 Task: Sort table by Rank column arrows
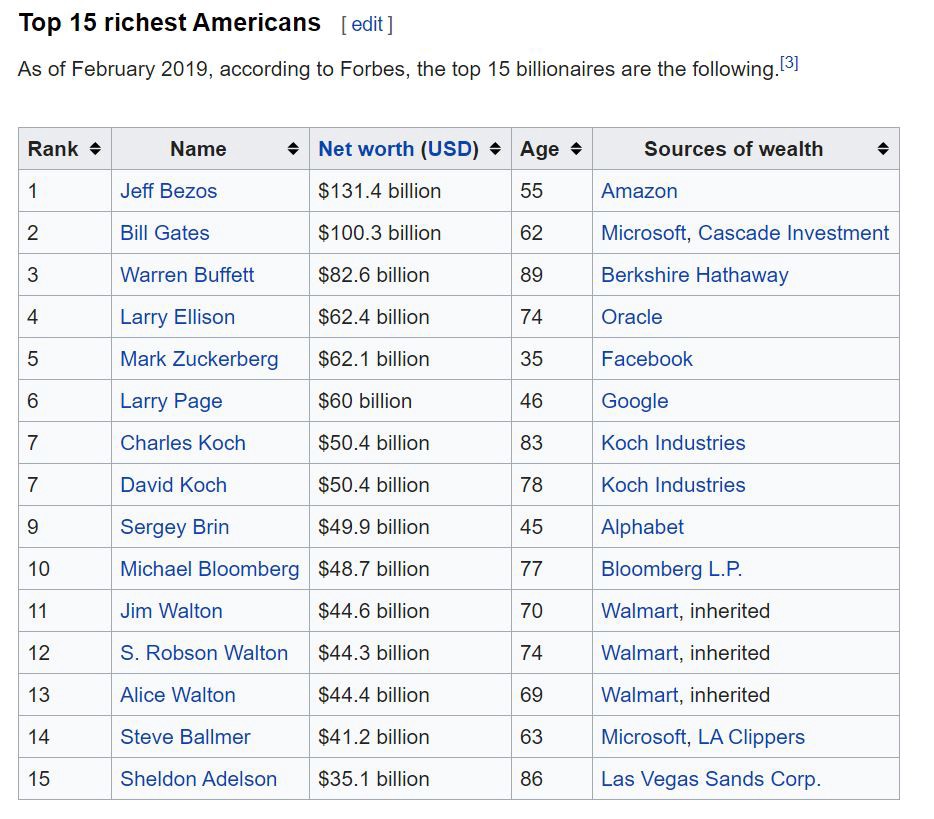point(95,149)
